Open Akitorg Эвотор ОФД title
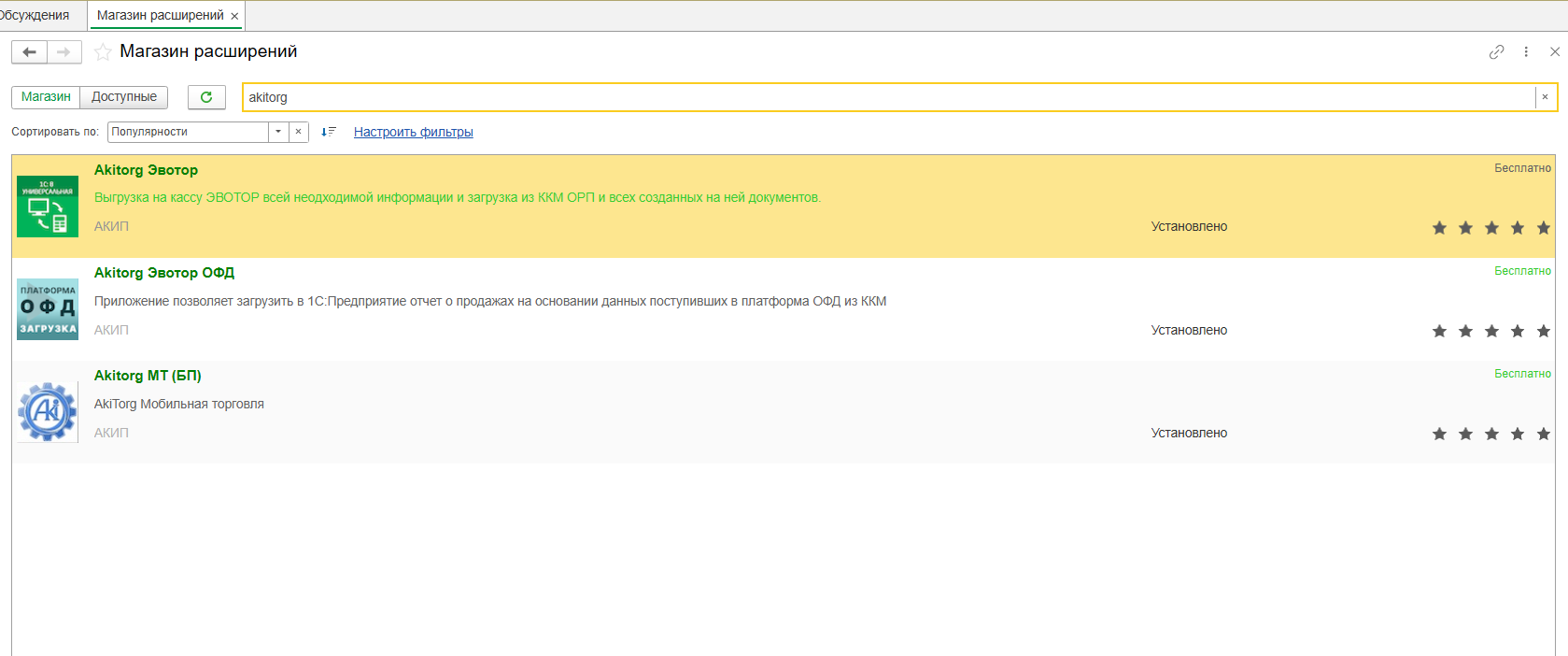Viewport: 1568px width, 656px height. point(164,273)
